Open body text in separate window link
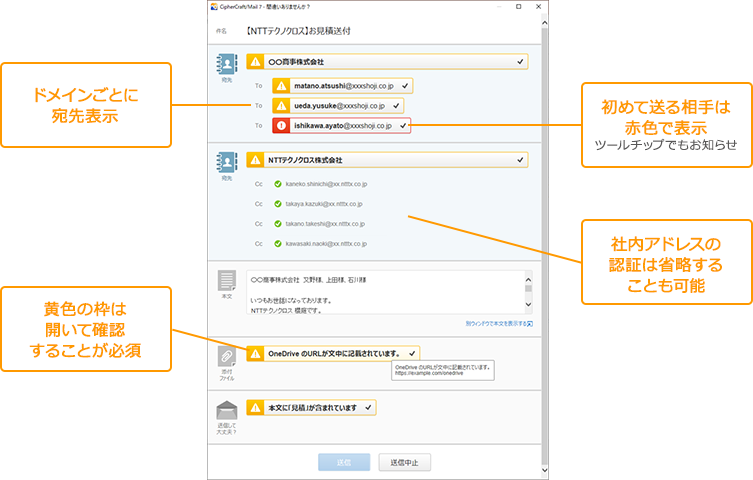 (x=499, y=324)
